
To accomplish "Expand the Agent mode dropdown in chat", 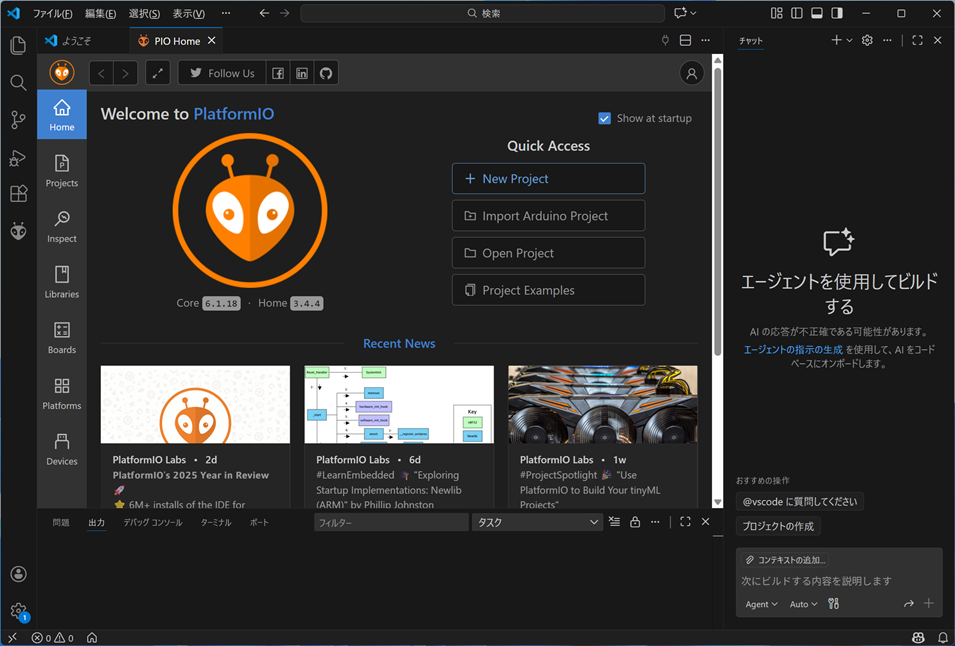I will click(x=761, y=604).
